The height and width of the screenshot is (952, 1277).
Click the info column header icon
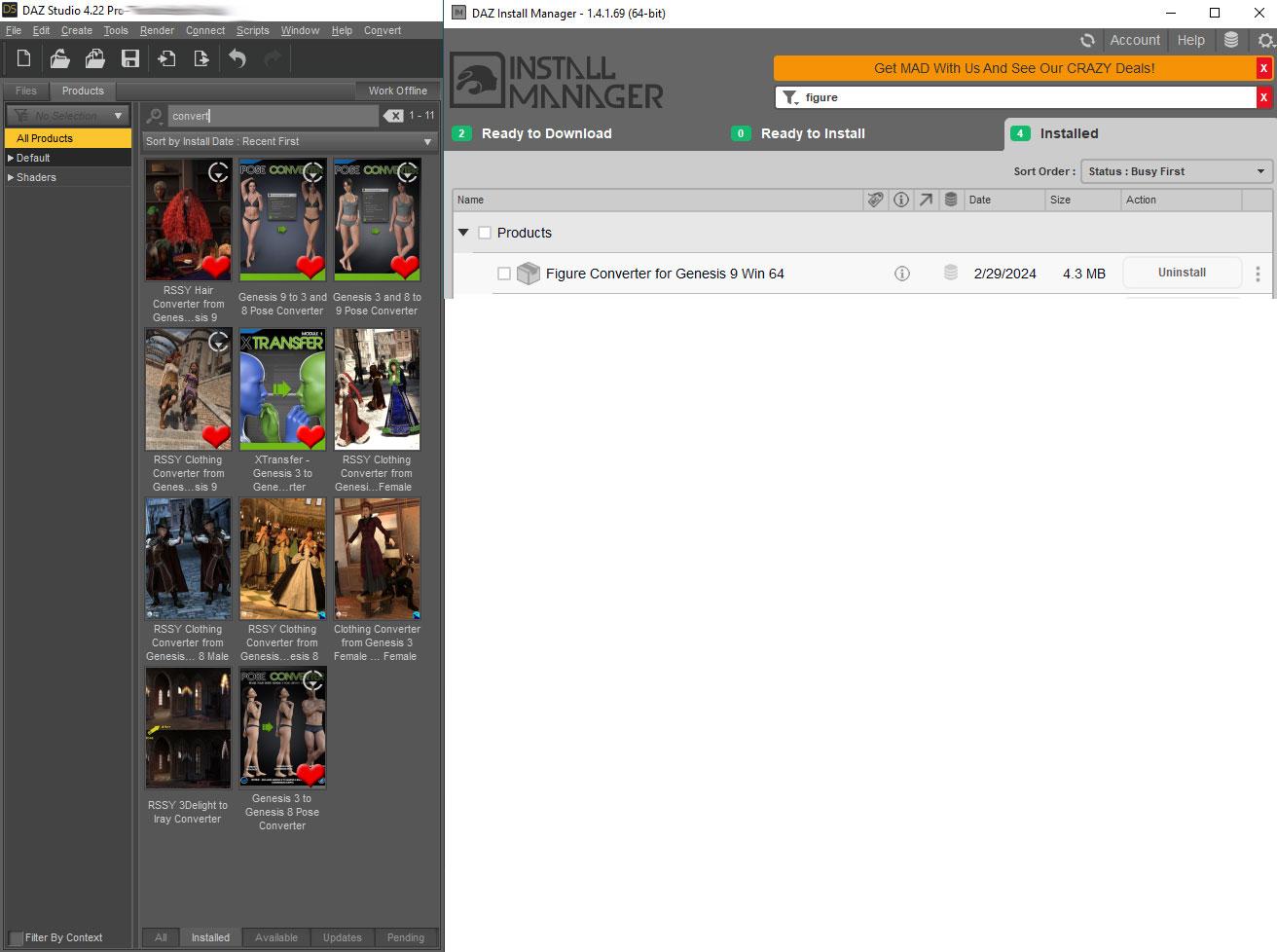point(901,200)
